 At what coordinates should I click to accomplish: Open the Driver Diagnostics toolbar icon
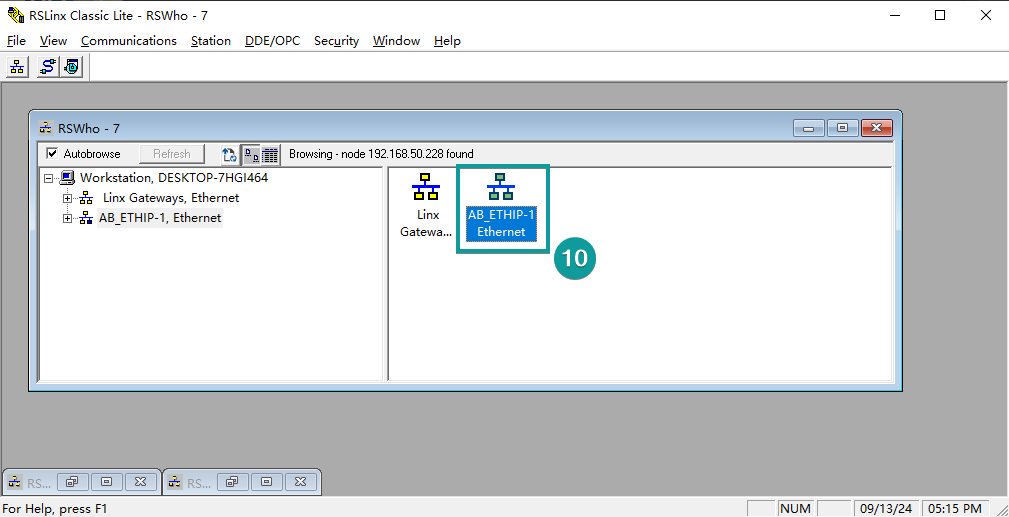pyautogui.click(x=71, y=68)
